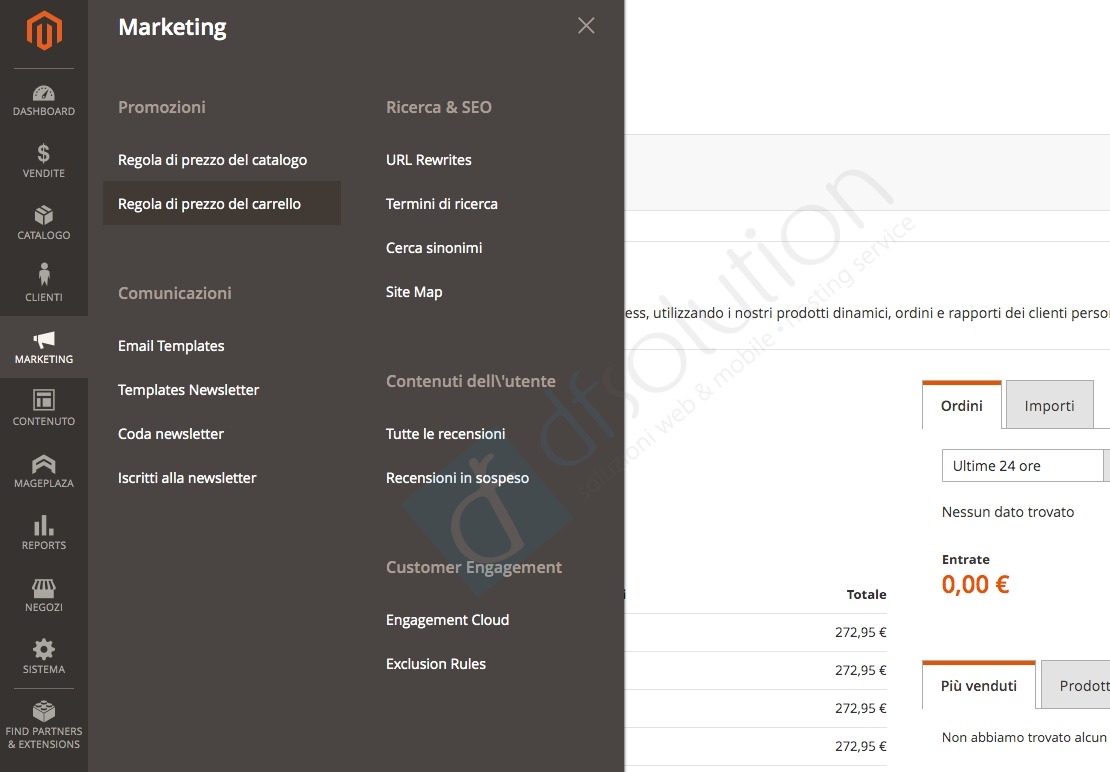Screen dimensions: 1110x772
Task: Open Coda newsletter menu item
Action: (171, 434)
